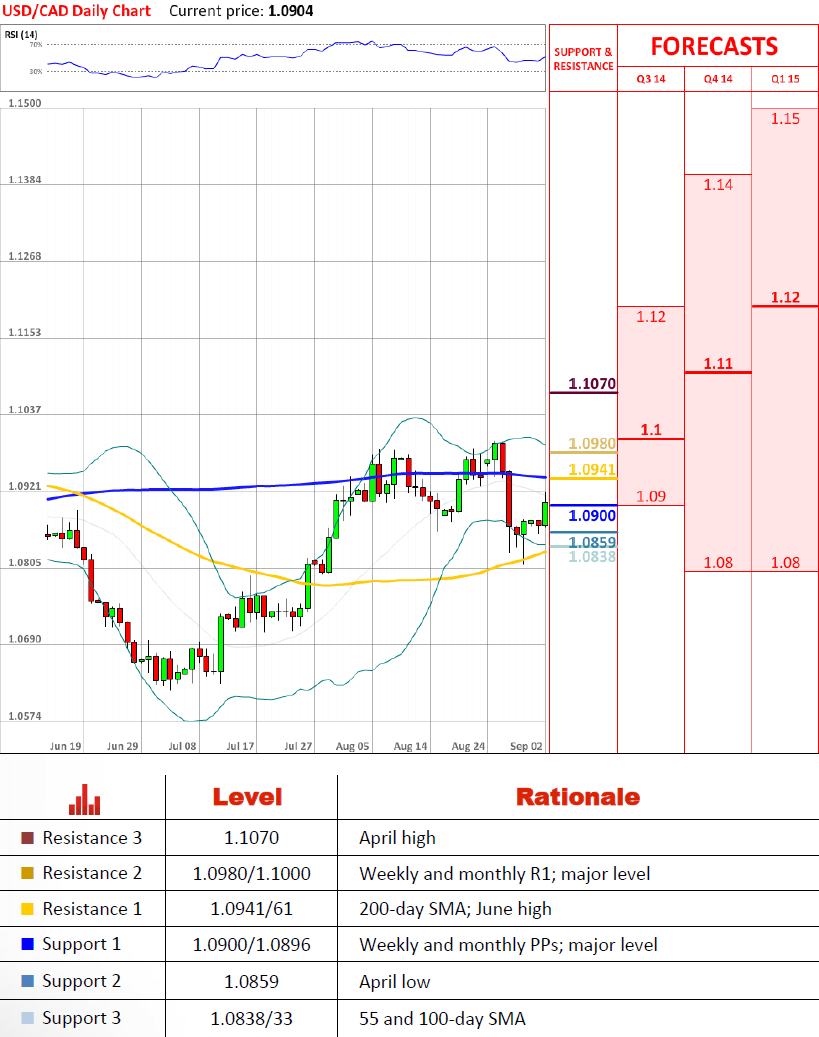This screenshot has height=1037, width=819.
Task: Click the 55 and 100-day SMA rationale
Action: (x=443, y=1019)
